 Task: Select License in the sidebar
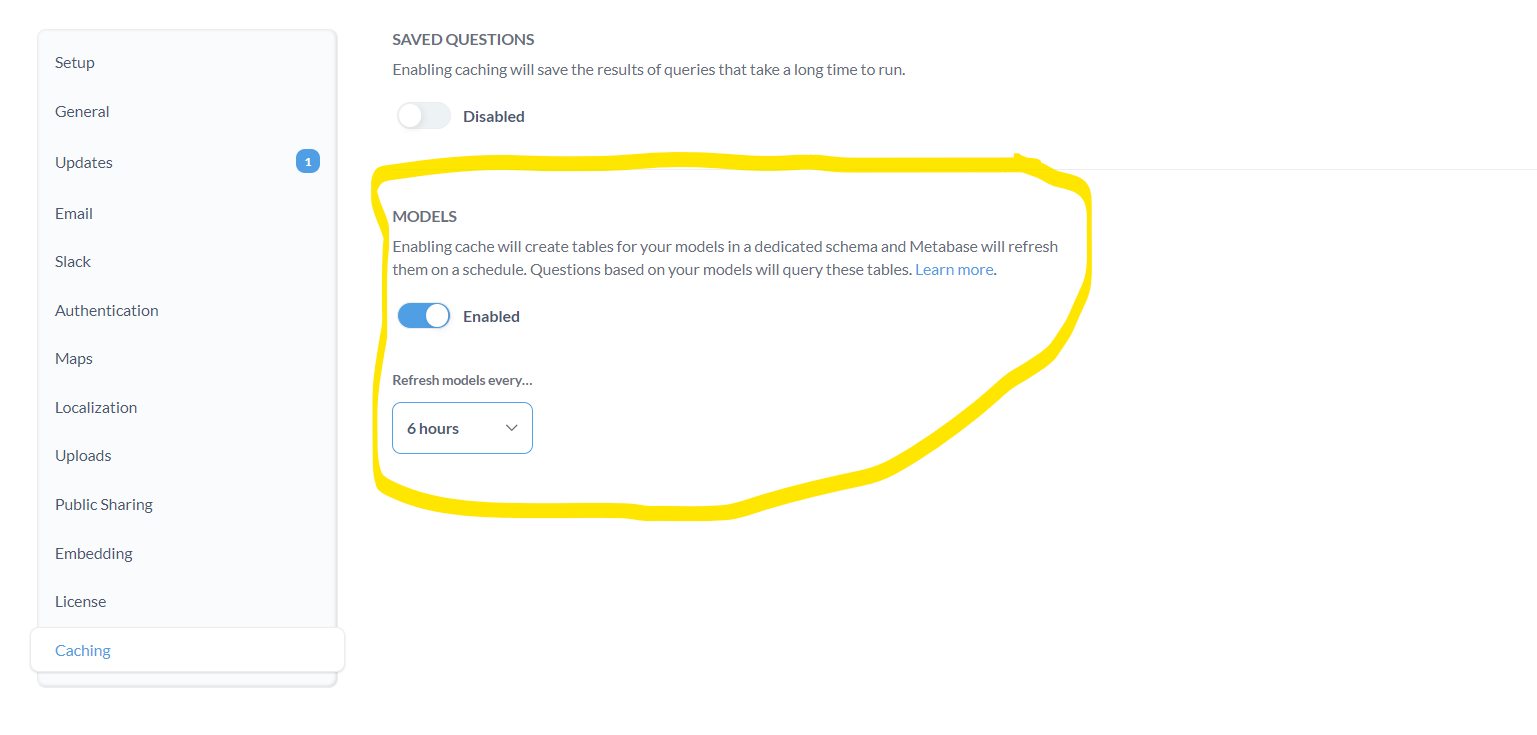pos(187,601)
